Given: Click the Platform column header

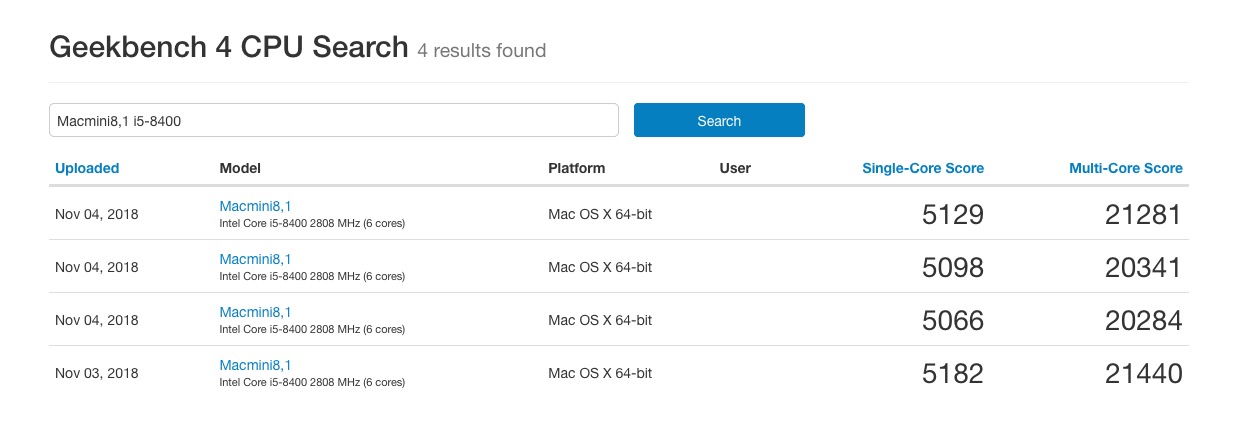Looking at the screenshot, I should 576,168.
